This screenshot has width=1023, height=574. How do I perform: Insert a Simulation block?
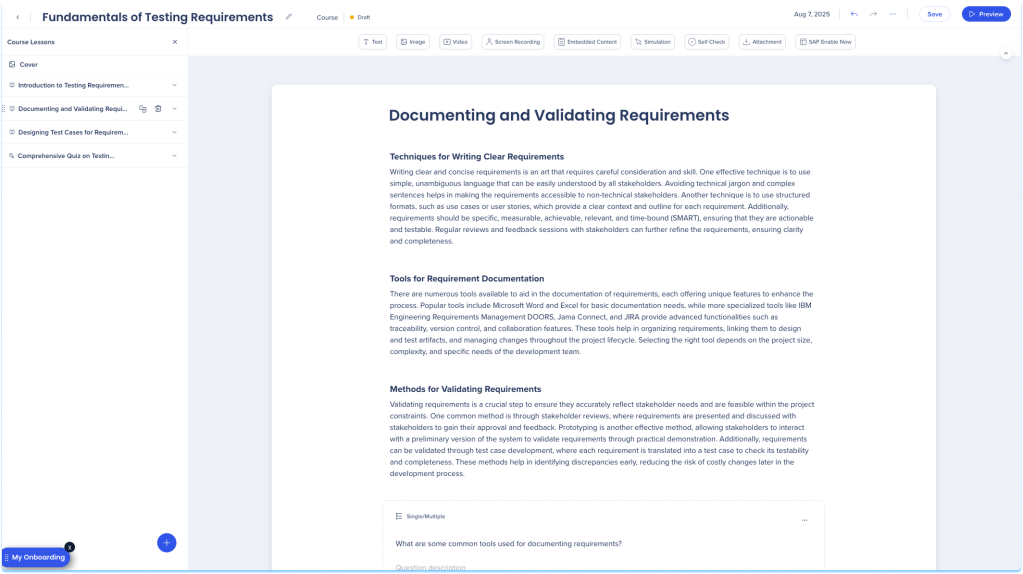click(652, 42)
